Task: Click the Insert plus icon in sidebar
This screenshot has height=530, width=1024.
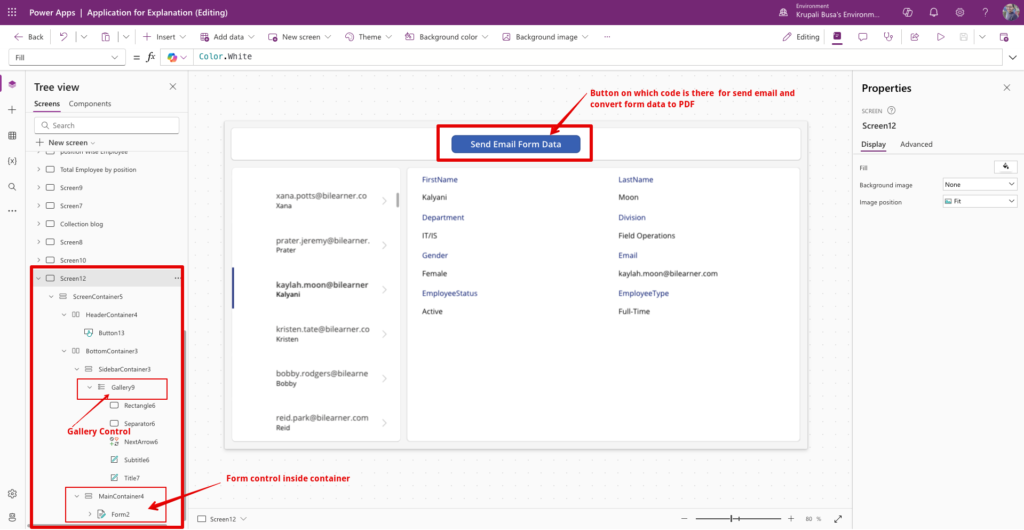Action: (x=12, y=110)
